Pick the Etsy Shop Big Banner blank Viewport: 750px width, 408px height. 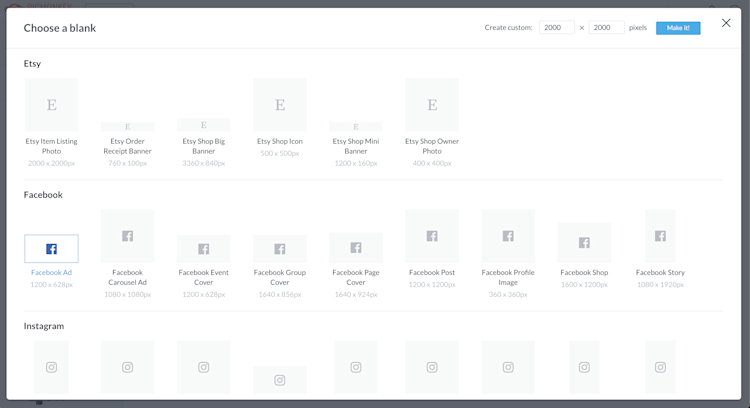click(204, 125)
